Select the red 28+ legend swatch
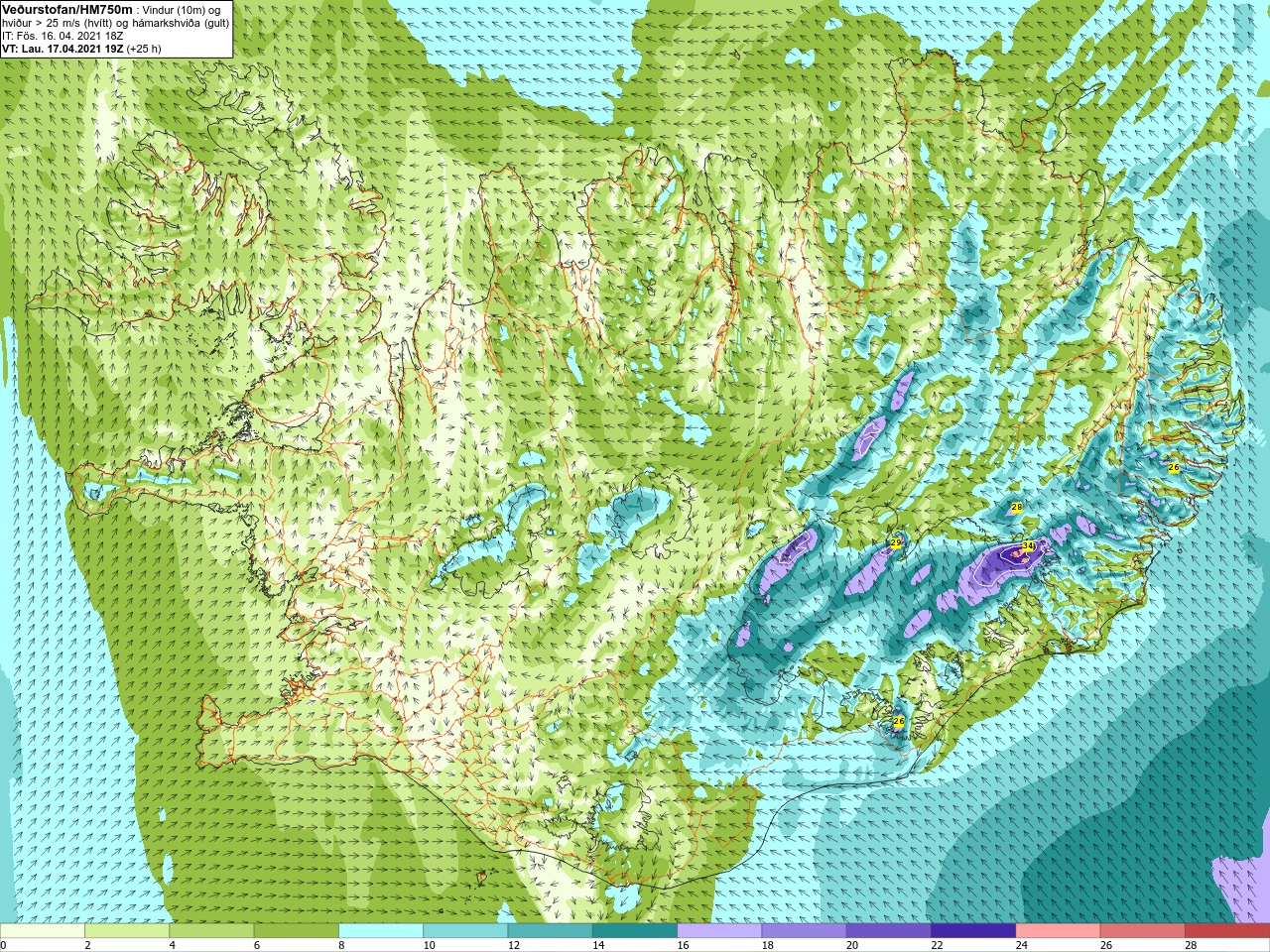 (1227, 931)
